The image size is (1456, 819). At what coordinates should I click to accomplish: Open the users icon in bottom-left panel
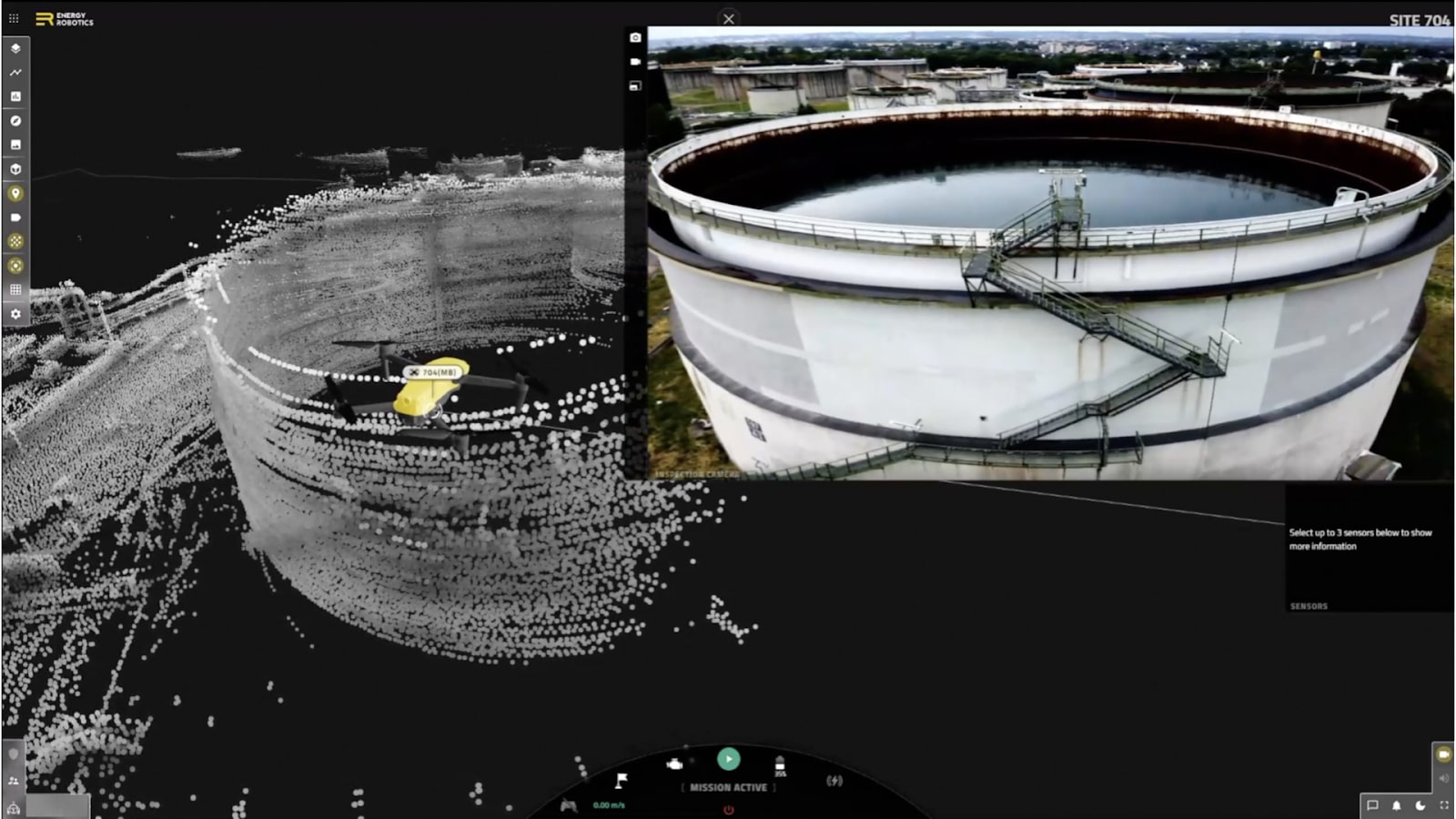pyautogui.click(x=13, y=781)
